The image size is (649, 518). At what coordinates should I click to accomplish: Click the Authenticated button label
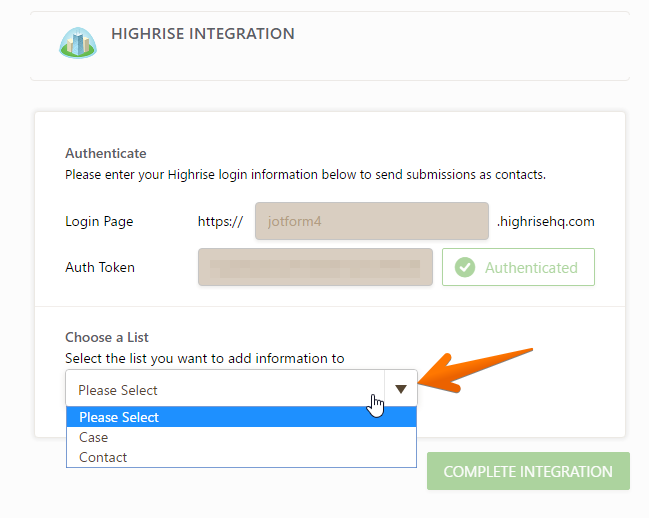531,268
